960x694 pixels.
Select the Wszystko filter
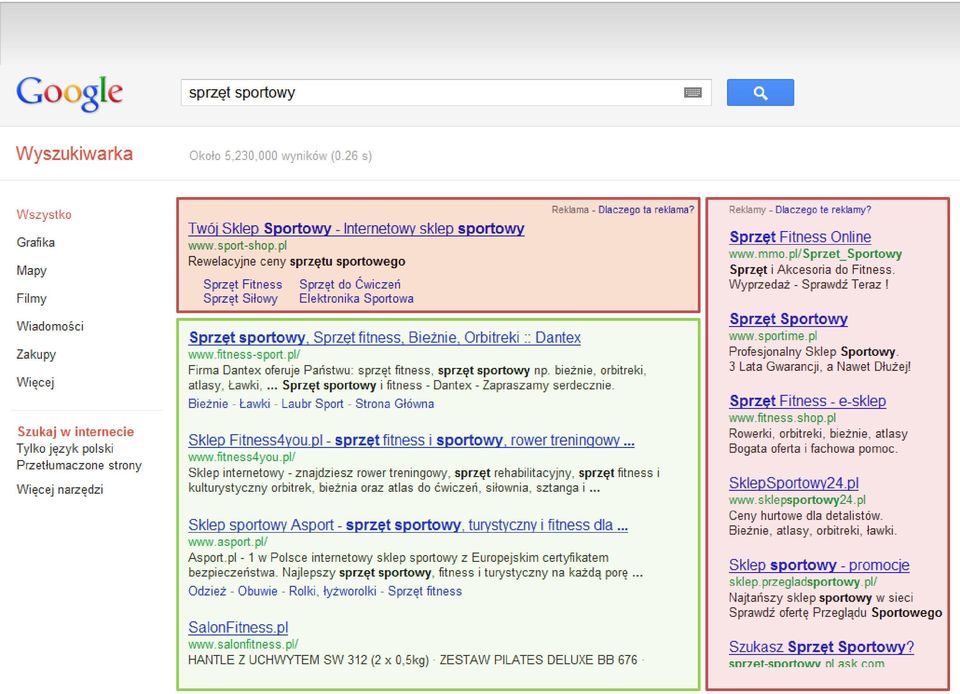pos(44,215)
